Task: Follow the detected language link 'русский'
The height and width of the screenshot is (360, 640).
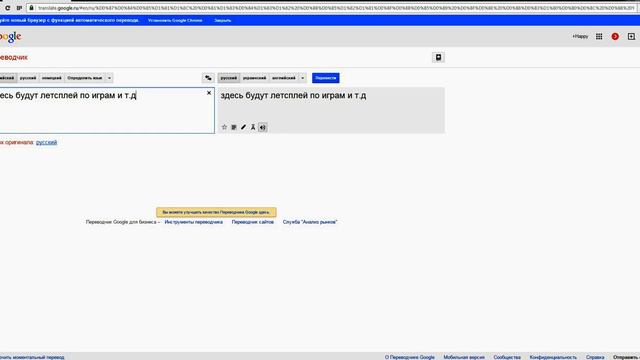Action: (x=47, y=142)
